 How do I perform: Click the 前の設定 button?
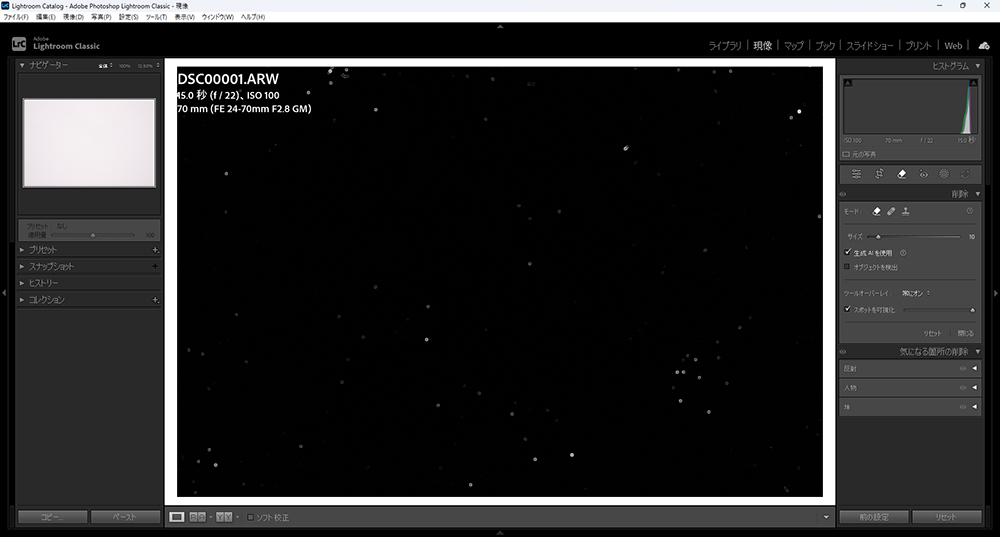coord(874,517)
